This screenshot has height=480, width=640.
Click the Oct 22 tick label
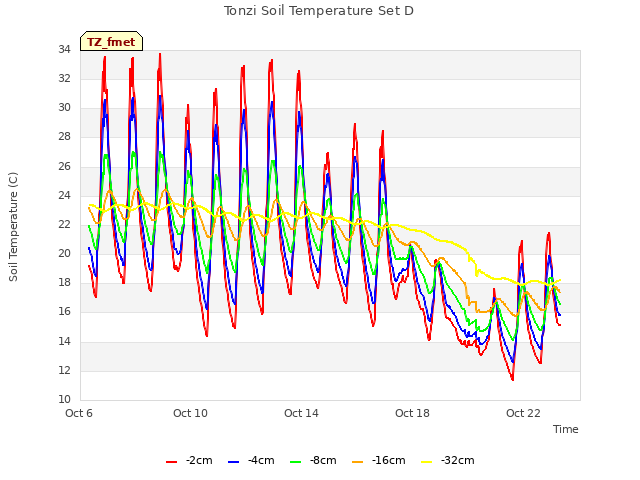[523, 413]
